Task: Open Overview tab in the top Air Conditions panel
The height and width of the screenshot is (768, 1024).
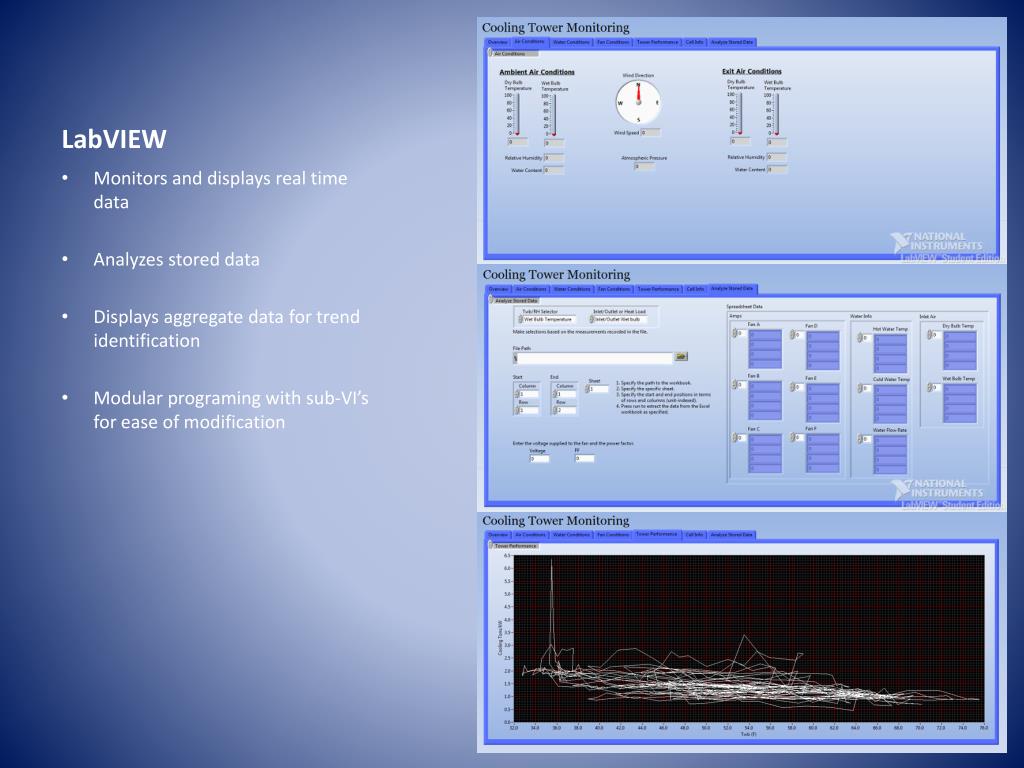Action: click(498, 42)
